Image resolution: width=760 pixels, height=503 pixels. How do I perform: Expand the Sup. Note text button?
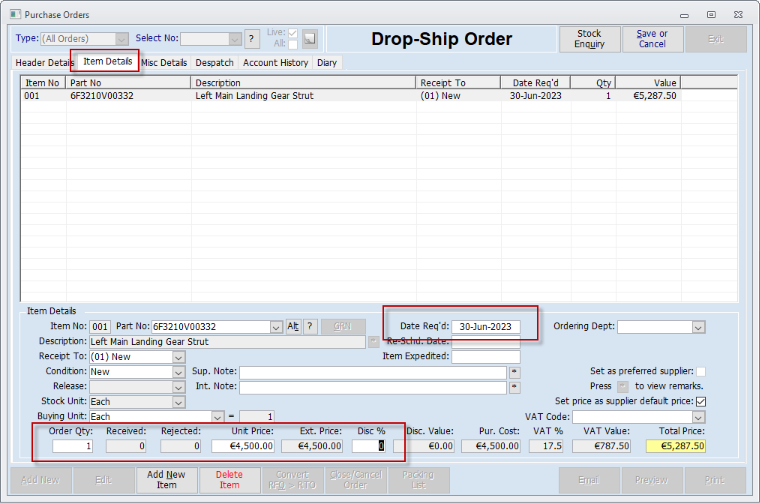coord(515,372)
